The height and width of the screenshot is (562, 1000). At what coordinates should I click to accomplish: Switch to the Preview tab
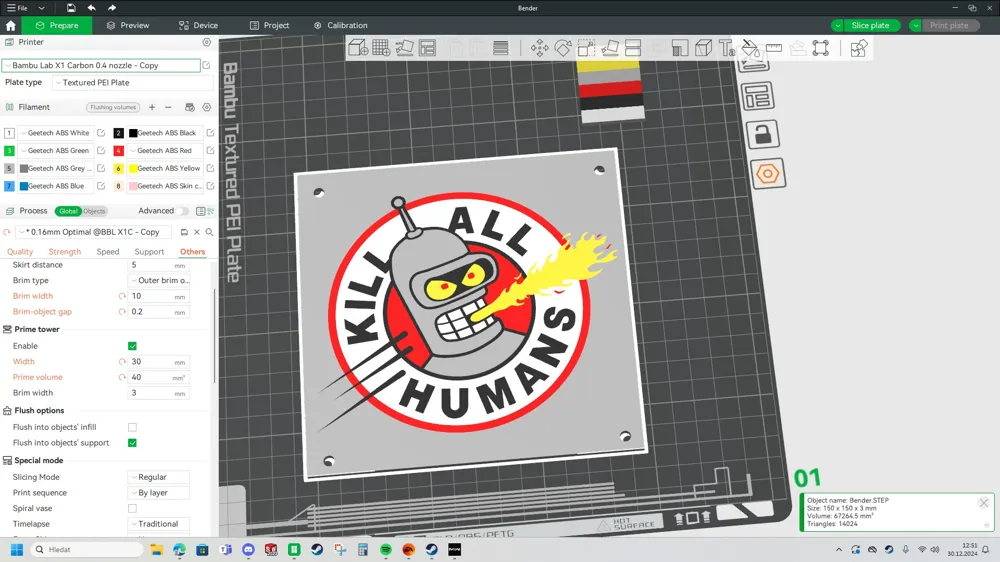pyautogui.click(x=128, y=26)
